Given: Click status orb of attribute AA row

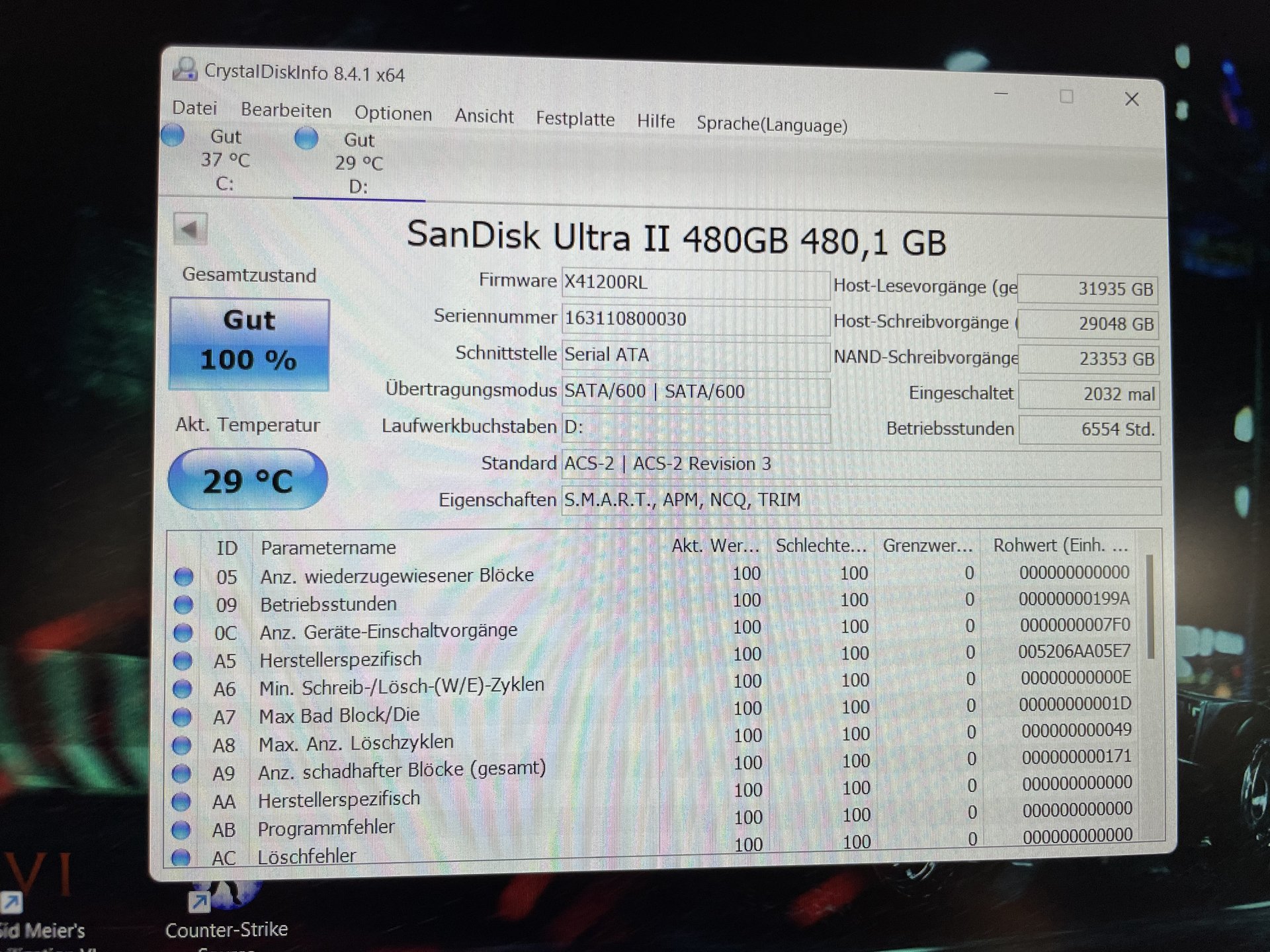Looking at the screenshot, I should (x=181, y=801).
